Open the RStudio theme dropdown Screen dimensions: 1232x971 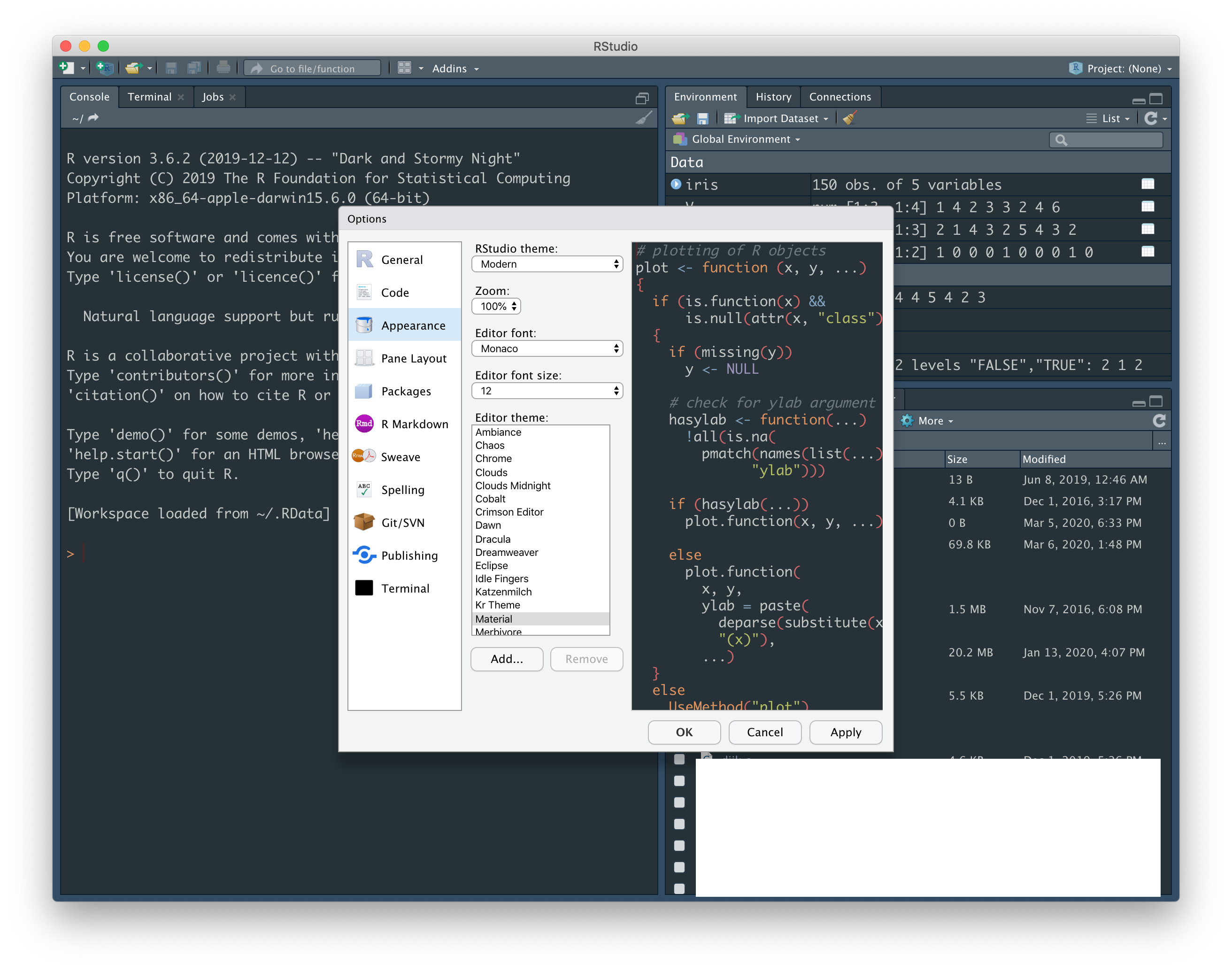click(547, 264)
